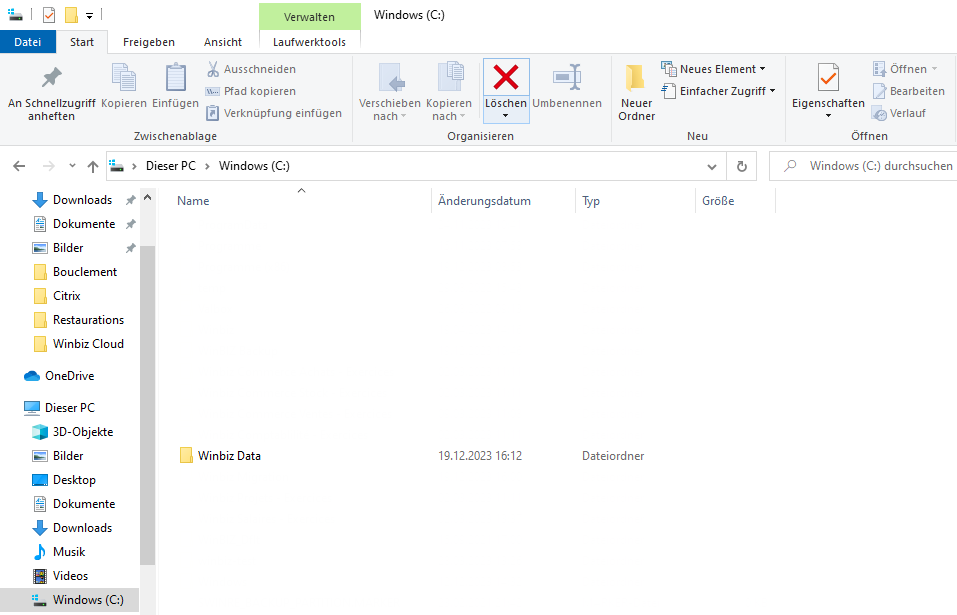Image resolution: width=957 pixels, height=615 pixels.
Task: Select Windows (C:) in navigation pane
Action: pyautogui.click(x=70, y=600)
